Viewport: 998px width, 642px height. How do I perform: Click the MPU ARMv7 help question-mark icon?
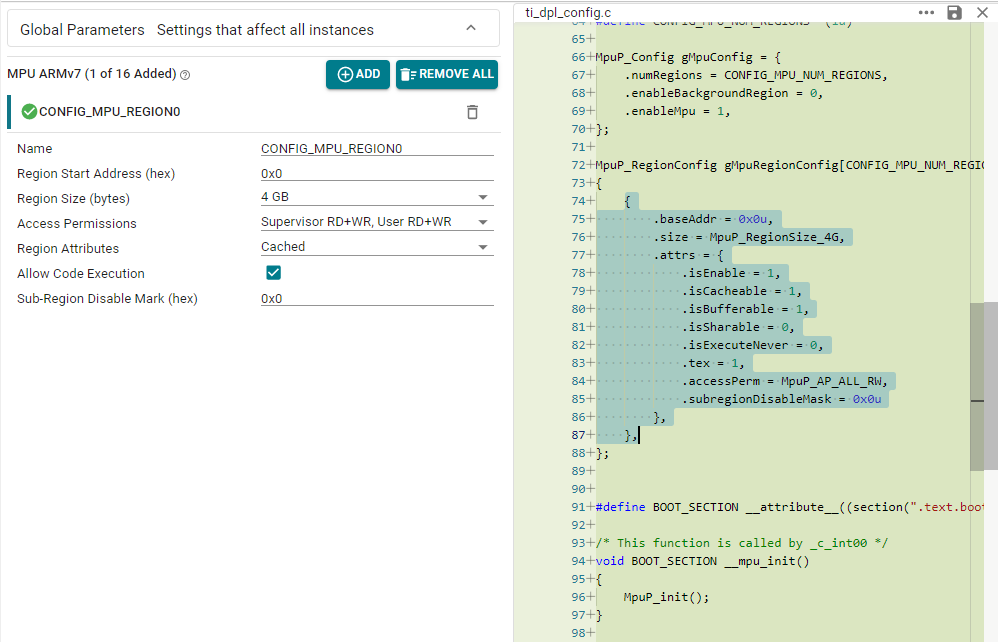(x=185, y=75)
